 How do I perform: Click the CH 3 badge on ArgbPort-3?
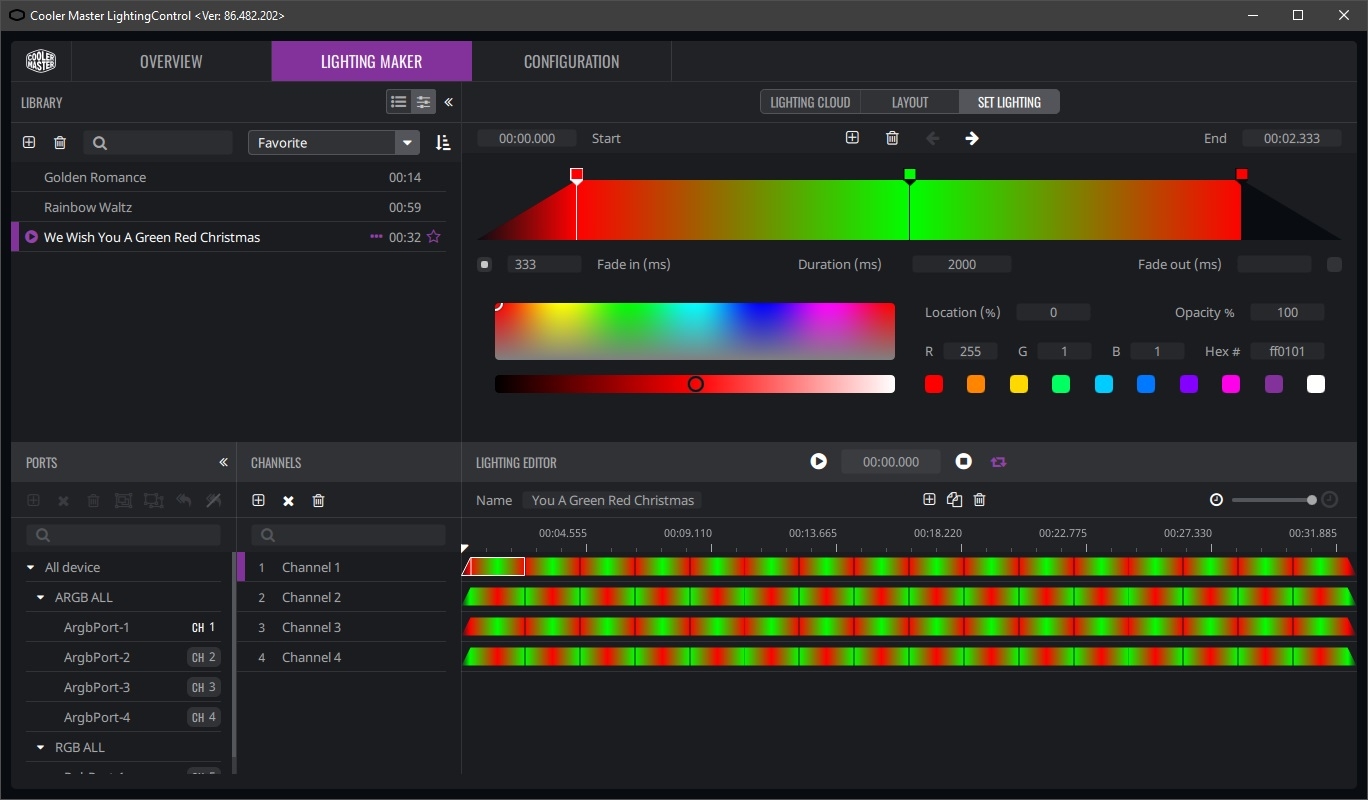(203, 687)
